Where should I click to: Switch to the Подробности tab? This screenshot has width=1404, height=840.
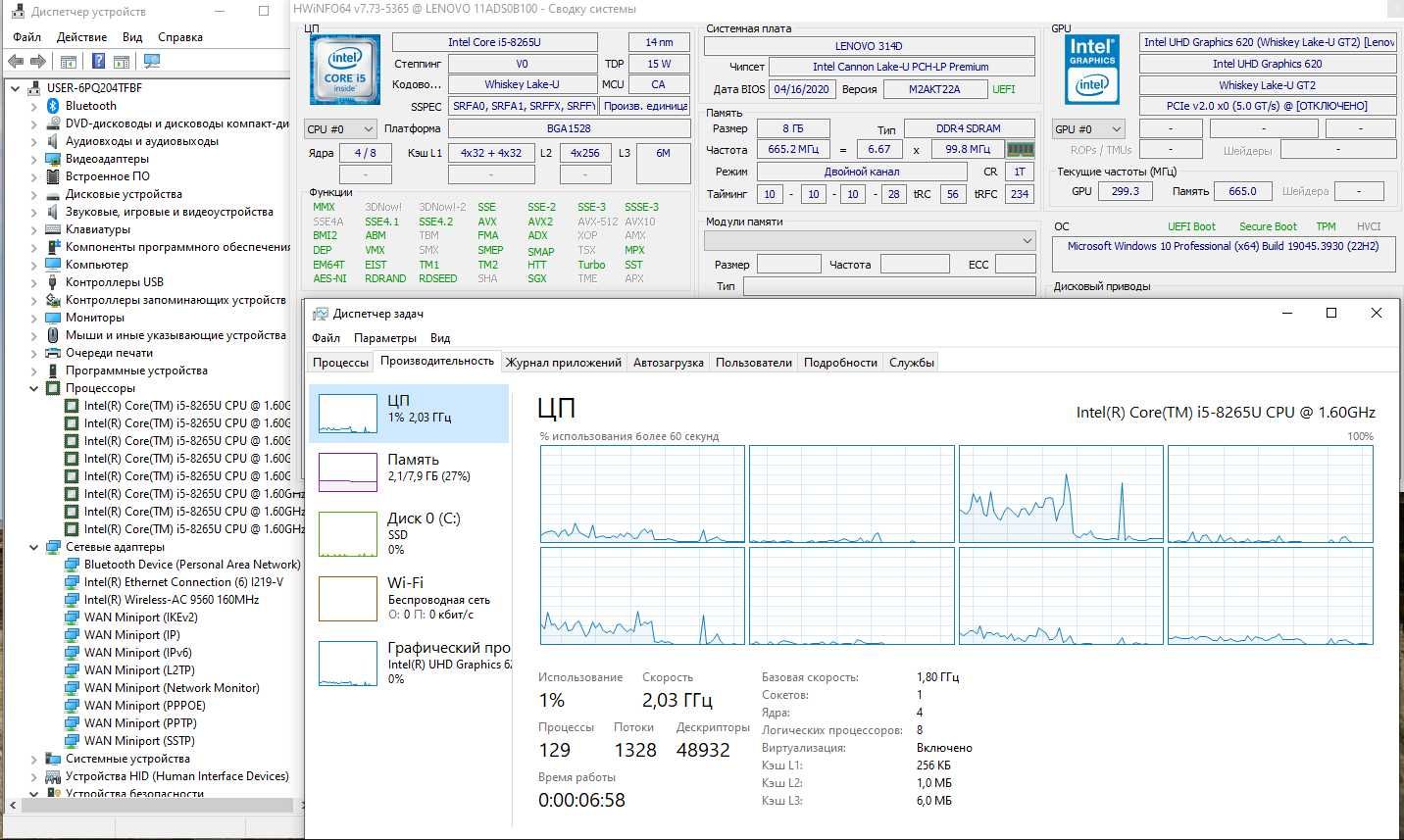click(x=840, y=363)
